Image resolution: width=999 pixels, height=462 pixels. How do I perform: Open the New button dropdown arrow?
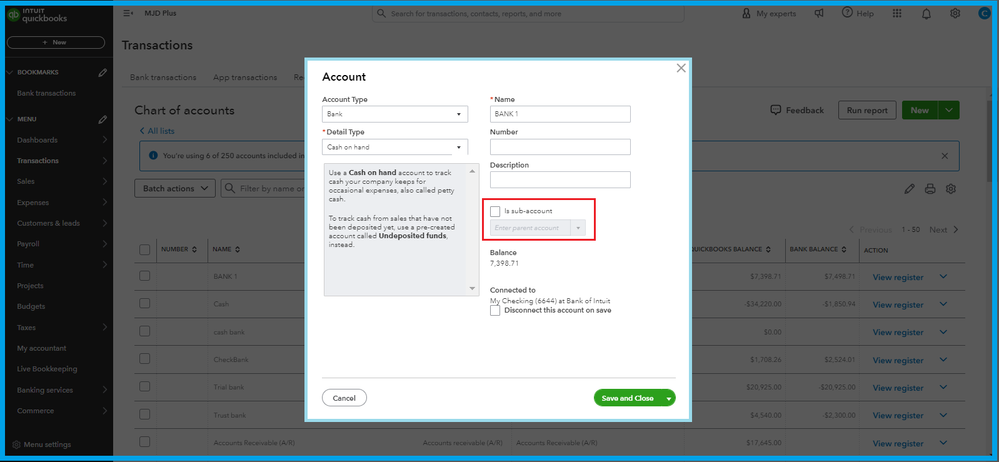pos(949,110)
